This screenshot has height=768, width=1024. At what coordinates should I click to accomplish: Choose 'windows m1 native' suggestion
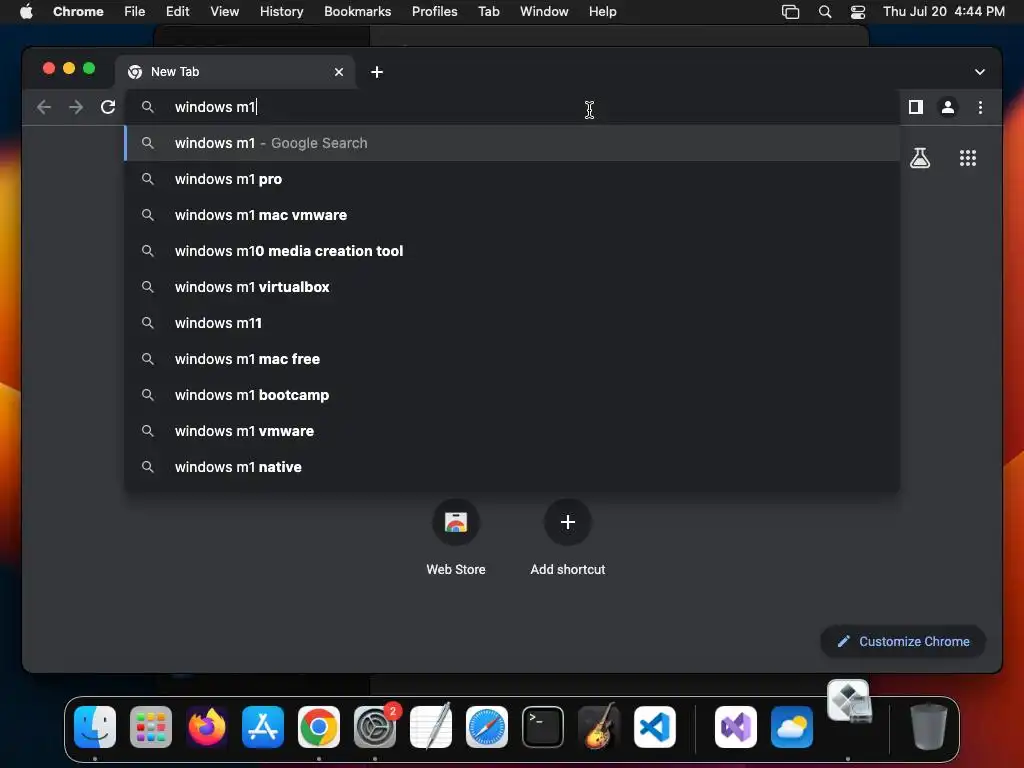click(512, 467)
